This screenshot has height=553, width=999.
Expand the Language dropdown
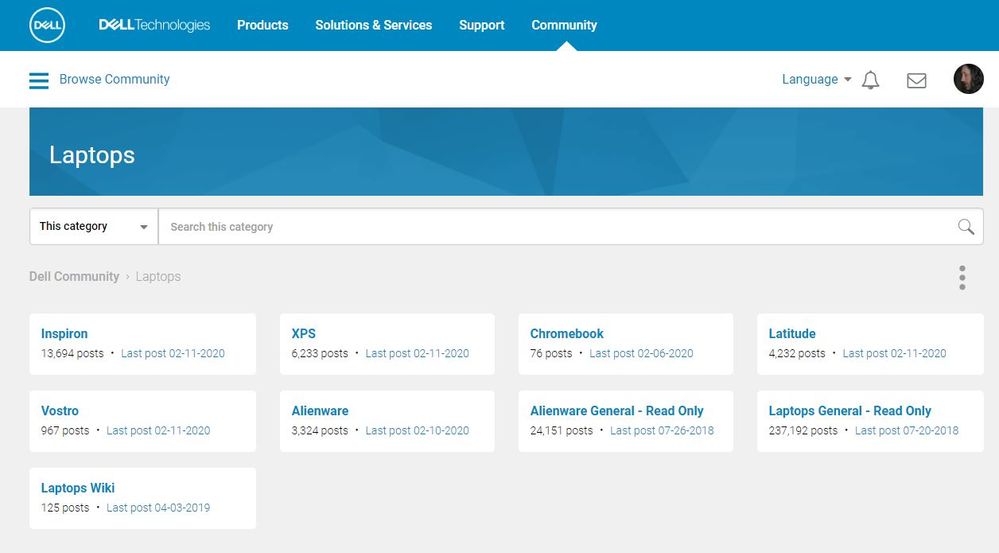click(x=816, y=79)
